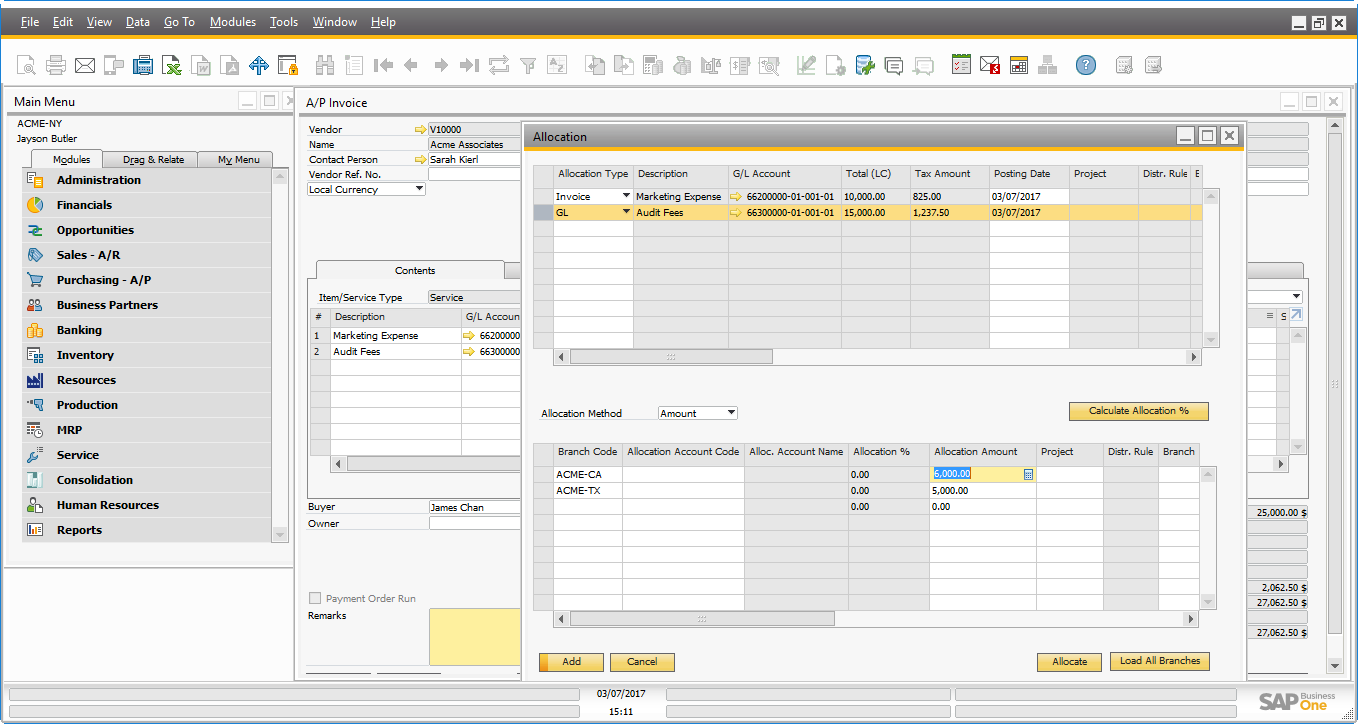The image size is (1358, 724).
Task: Click the Help question mark icon
Action: (x=1085, y=66)
